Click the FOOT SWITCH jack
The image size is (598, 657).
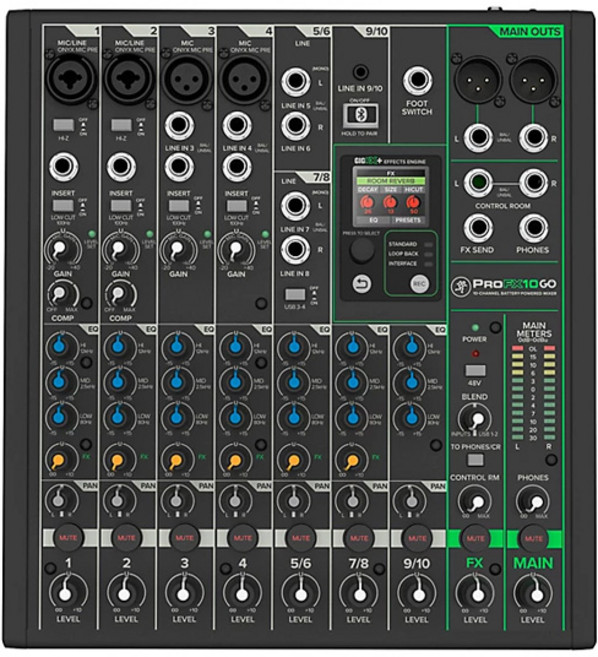[x=417, y=80]
